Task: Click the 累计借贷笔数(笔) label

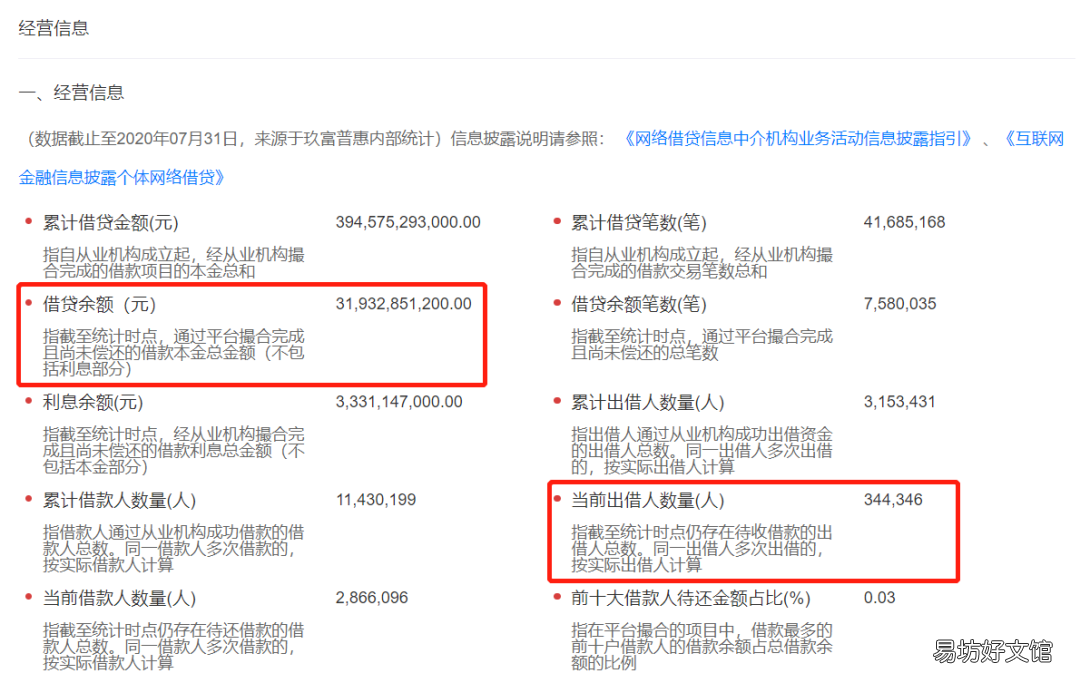Action: click(638, 223)
